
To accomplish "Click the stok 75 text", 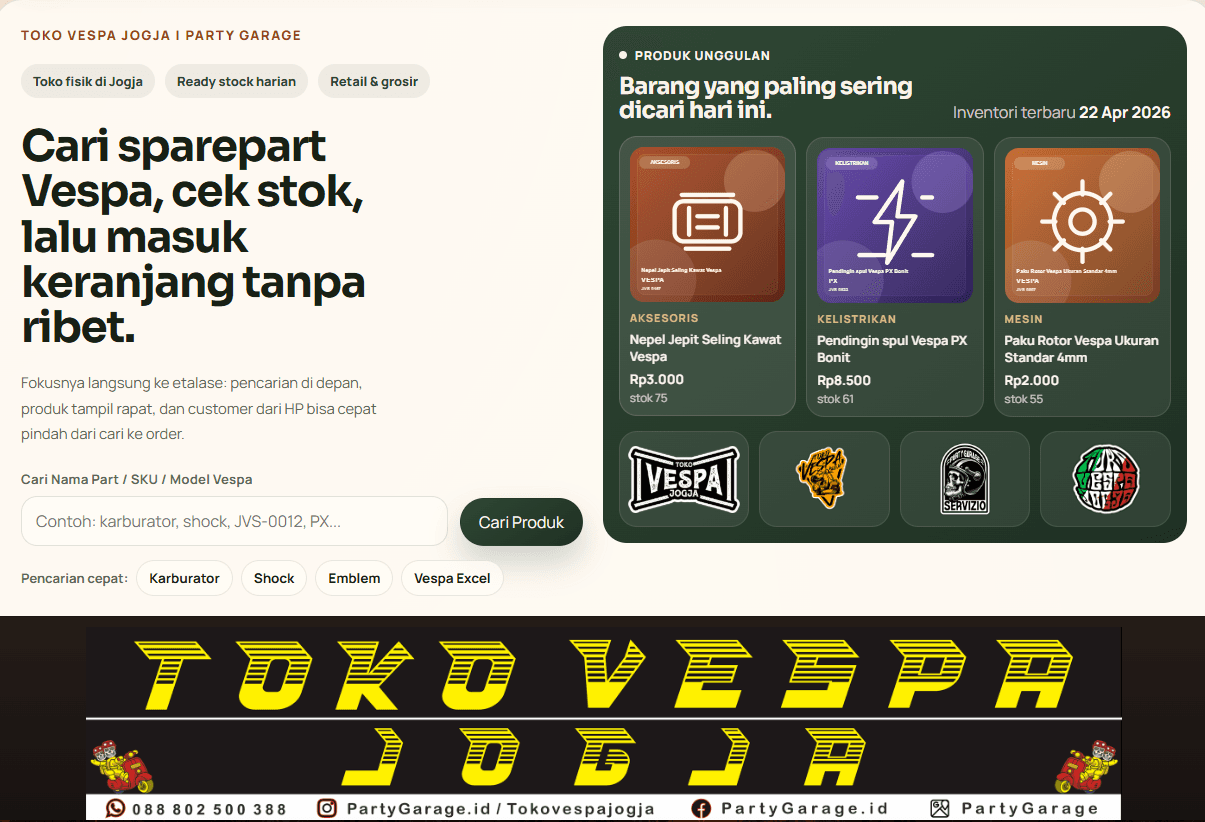I will (648, 398).
